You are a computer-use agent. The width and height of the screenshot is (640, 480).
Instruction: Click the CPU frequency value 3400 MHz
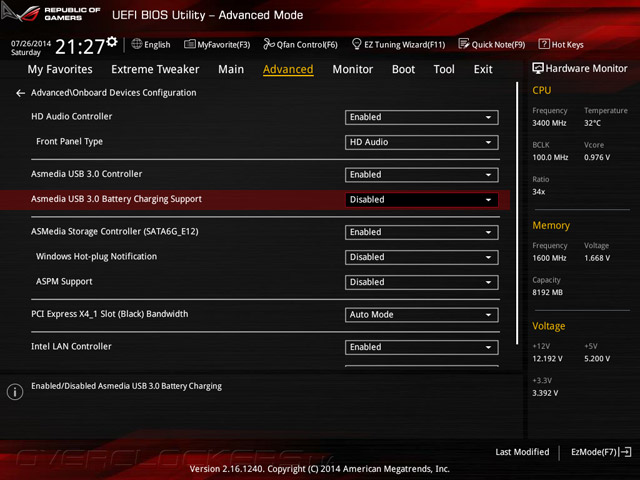click(549, 123)
